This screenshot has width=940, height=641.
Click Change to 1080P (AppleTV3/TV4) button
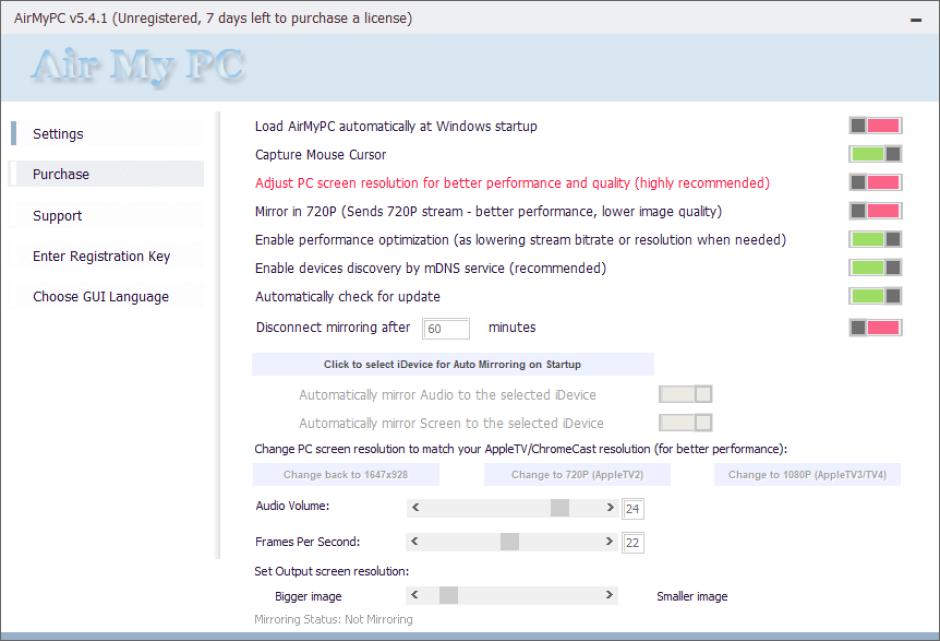807,474
